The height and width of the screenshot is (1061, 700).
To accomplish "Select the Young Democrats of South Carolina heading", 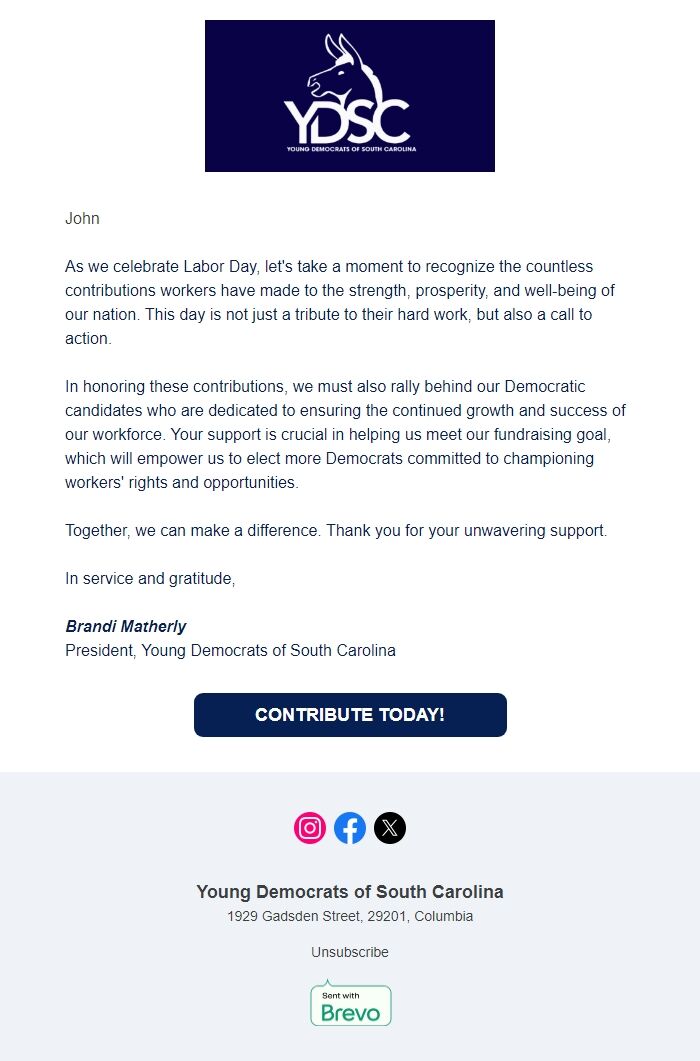I will click(349, 891).
